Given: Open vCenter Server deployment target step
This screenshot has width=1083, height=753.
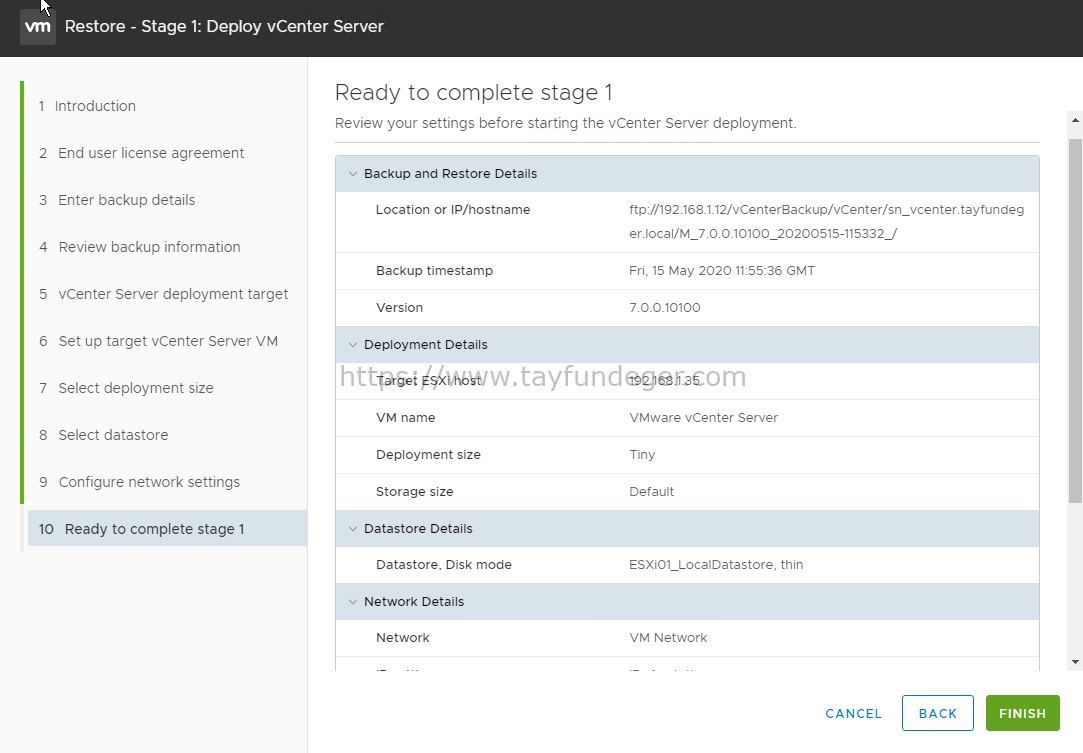Looking at the screenshot, I should pyautogui.click(x=163, y=294).
